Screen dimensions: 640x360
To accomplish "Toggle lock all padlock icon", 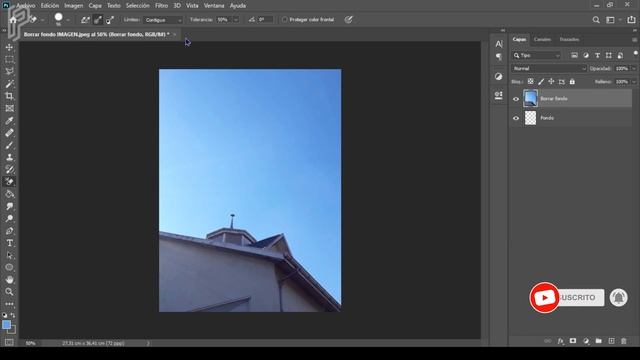I will pos(572,82).
